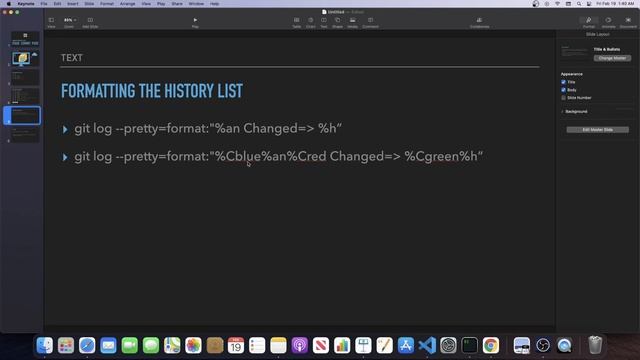Image resolution: width=640 pixels, height=360 pixels.
Task: Open the Share menu
Action: [177, 4]
